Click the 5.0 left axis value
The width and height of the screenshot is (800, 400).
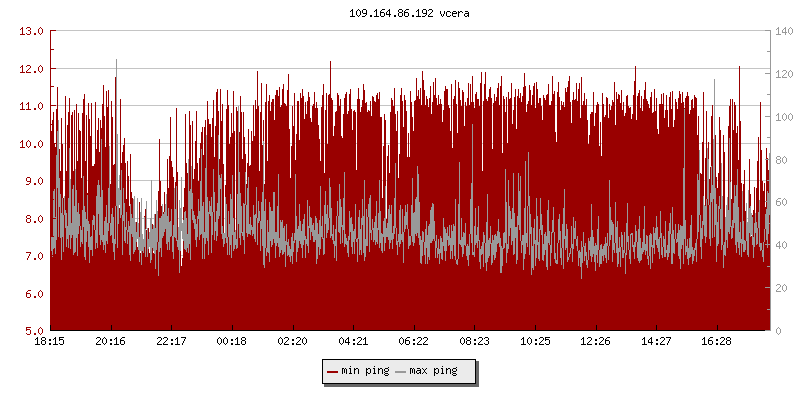[32, 331]
